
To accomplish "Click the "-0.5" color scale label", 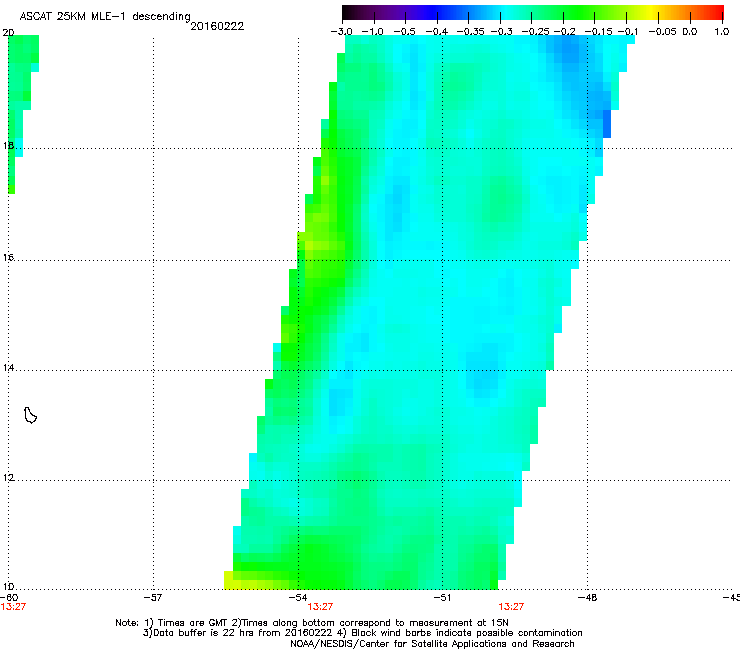I will (x=404, y=32).
